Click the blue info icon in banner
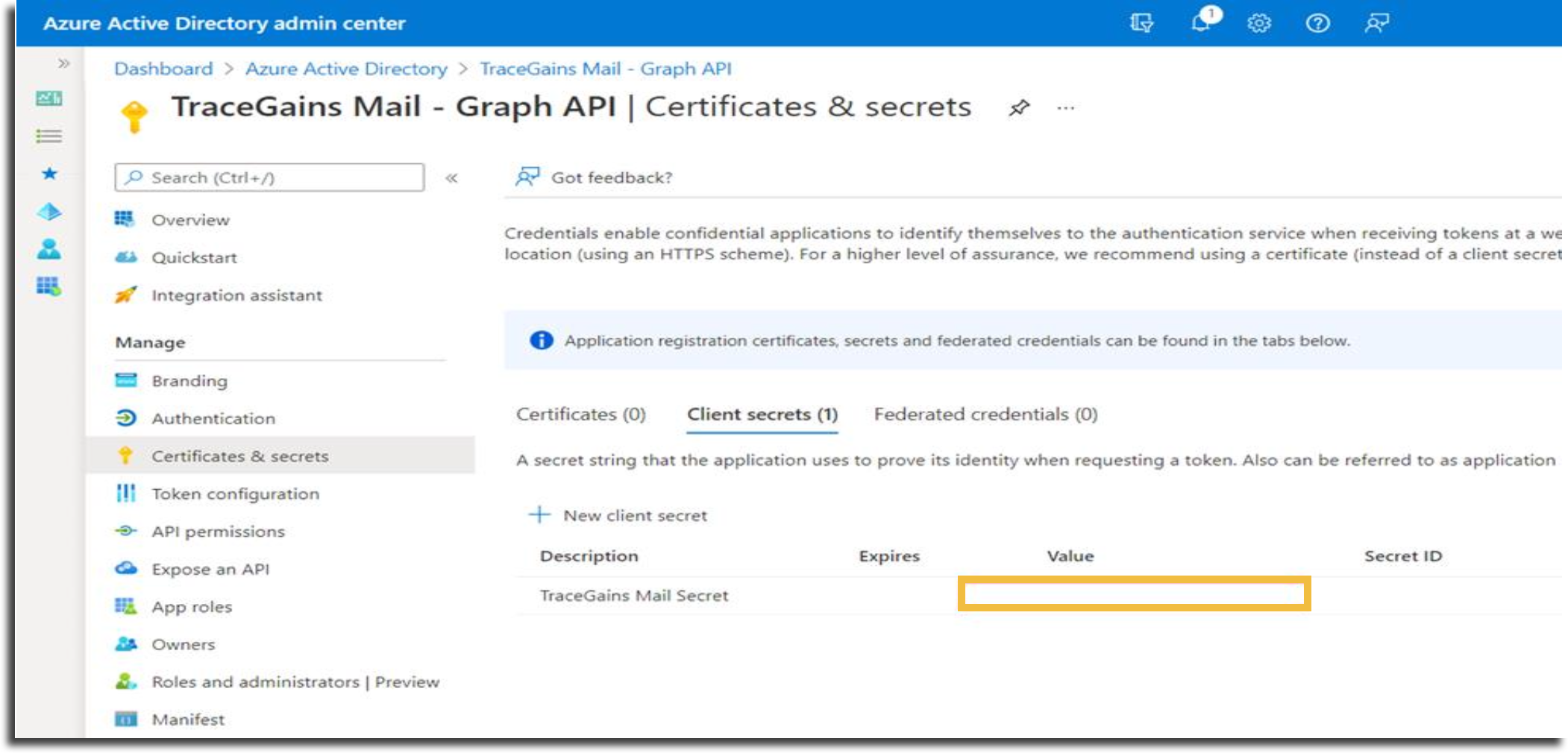Viewport: 1568px width, 753px height. (x=542, y=341)
